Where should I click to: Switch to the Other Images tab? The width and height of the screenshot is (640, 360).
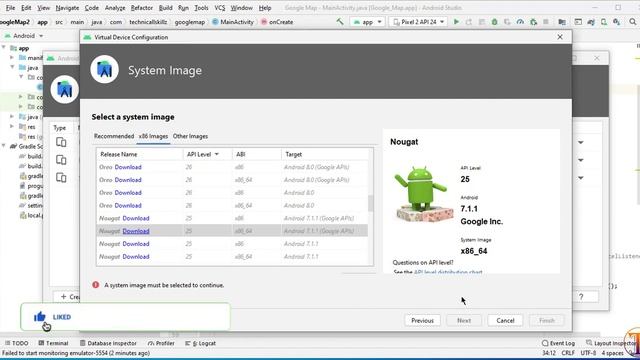click(190, 136)
